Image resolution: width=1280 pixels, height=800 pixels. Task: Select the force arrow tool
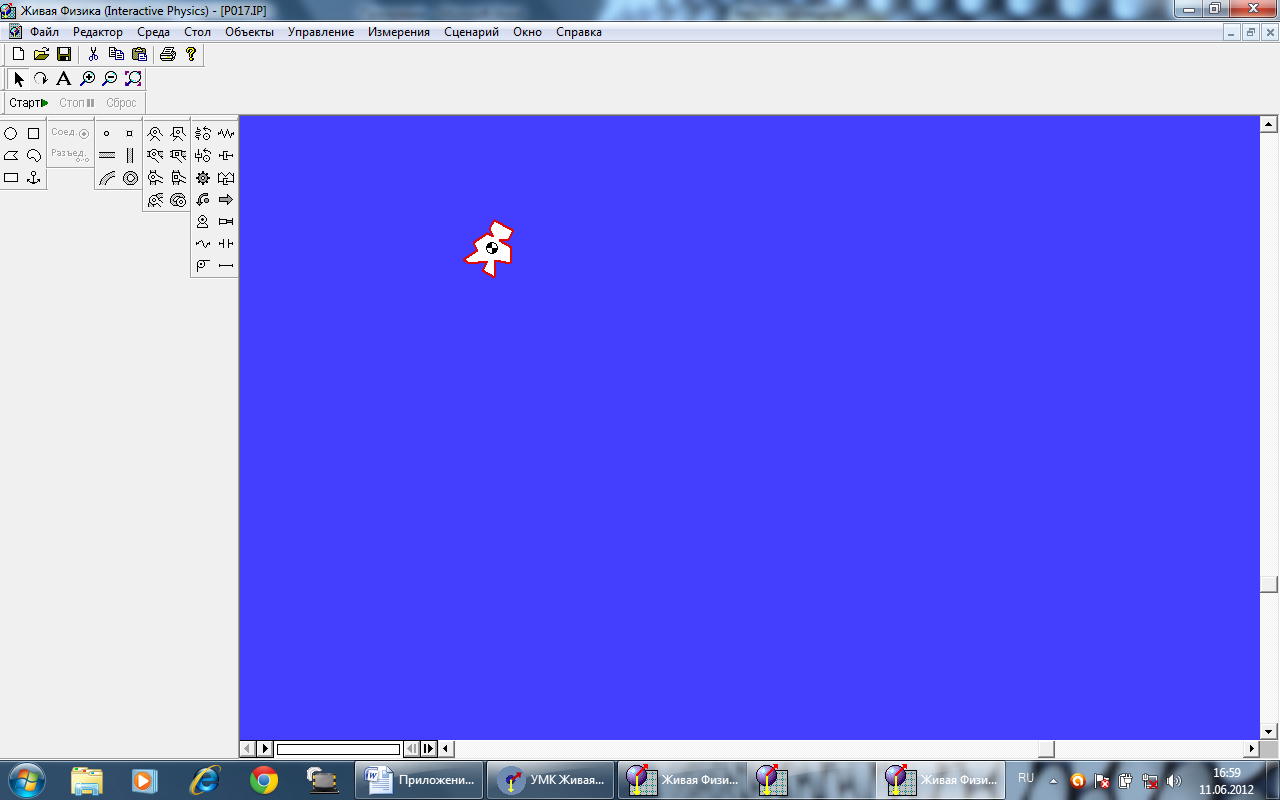point(226,200)
